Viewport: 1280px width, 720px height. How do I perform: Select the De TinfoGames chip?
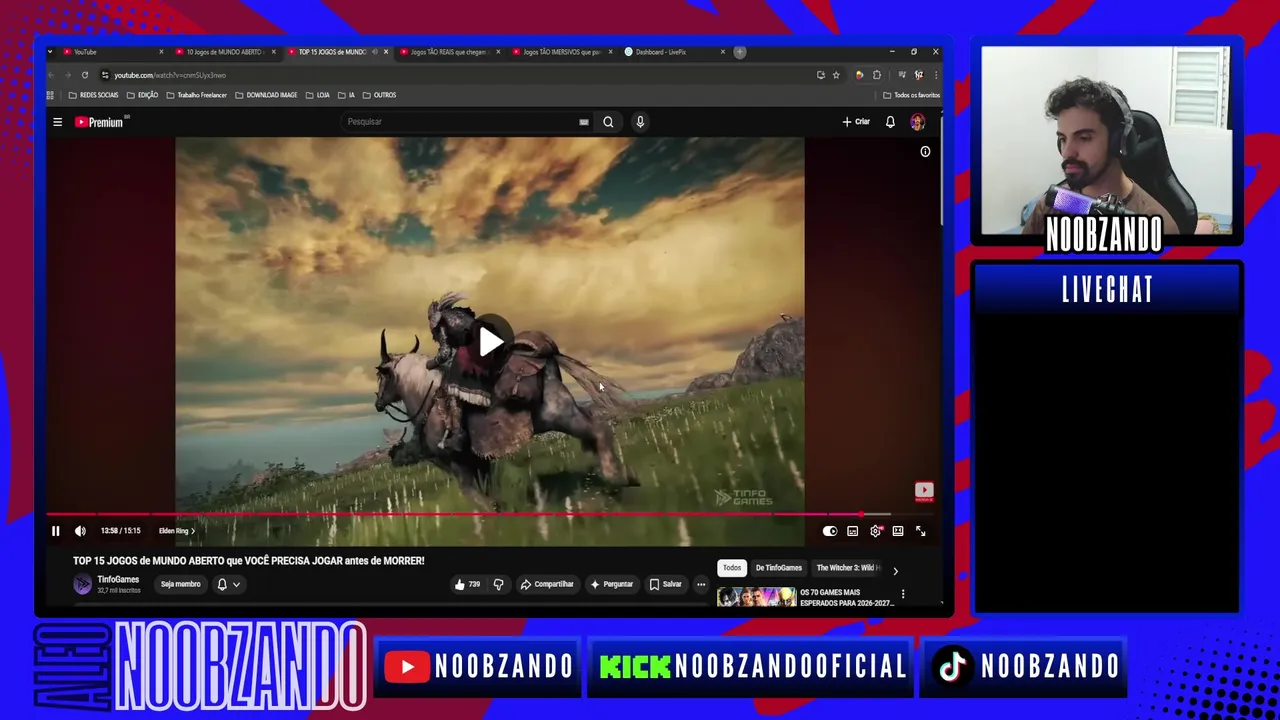coord(779,568)
